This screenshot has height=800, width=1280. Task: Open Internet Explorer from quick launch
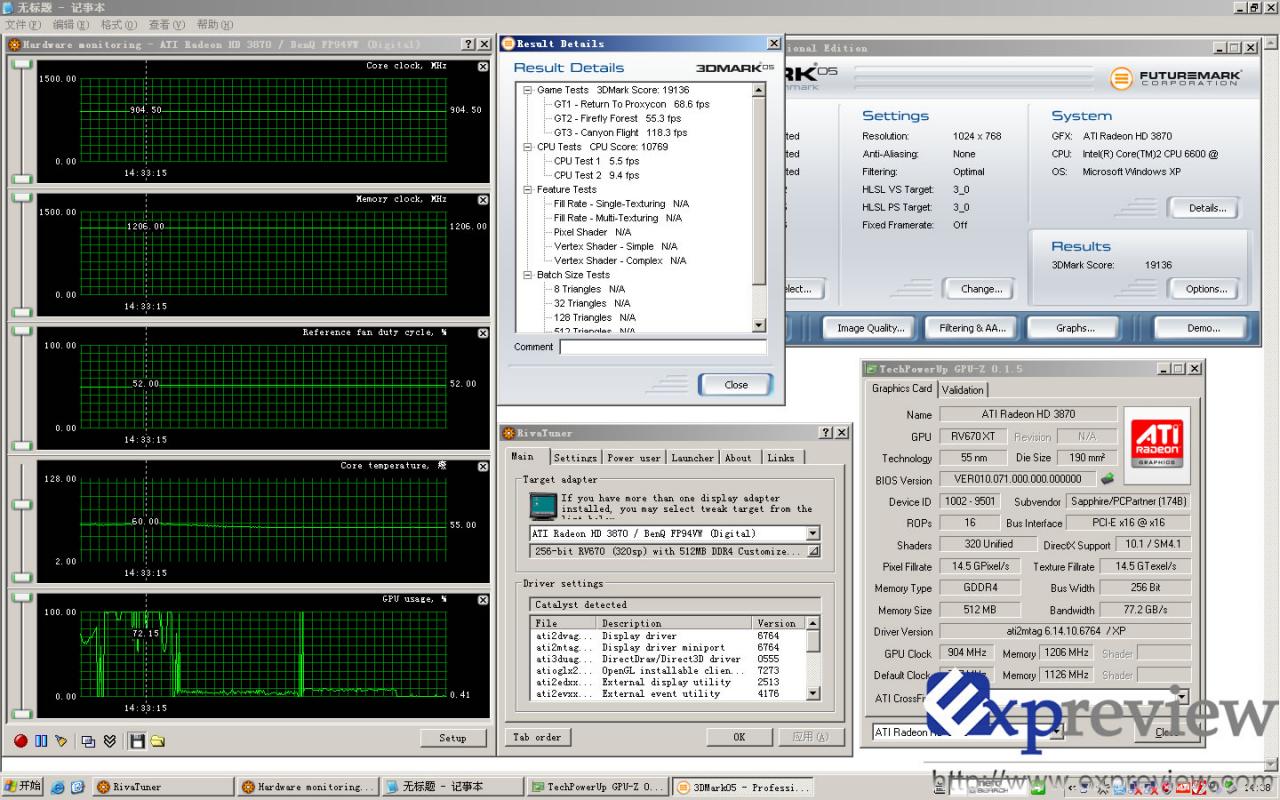pos(57,787)
